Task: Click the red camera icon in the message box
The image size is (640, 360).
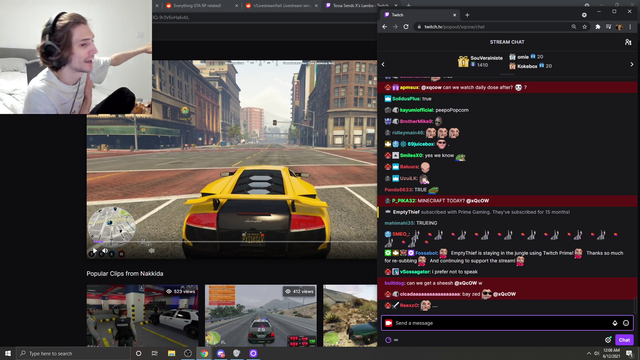Action: pos(389,323)
